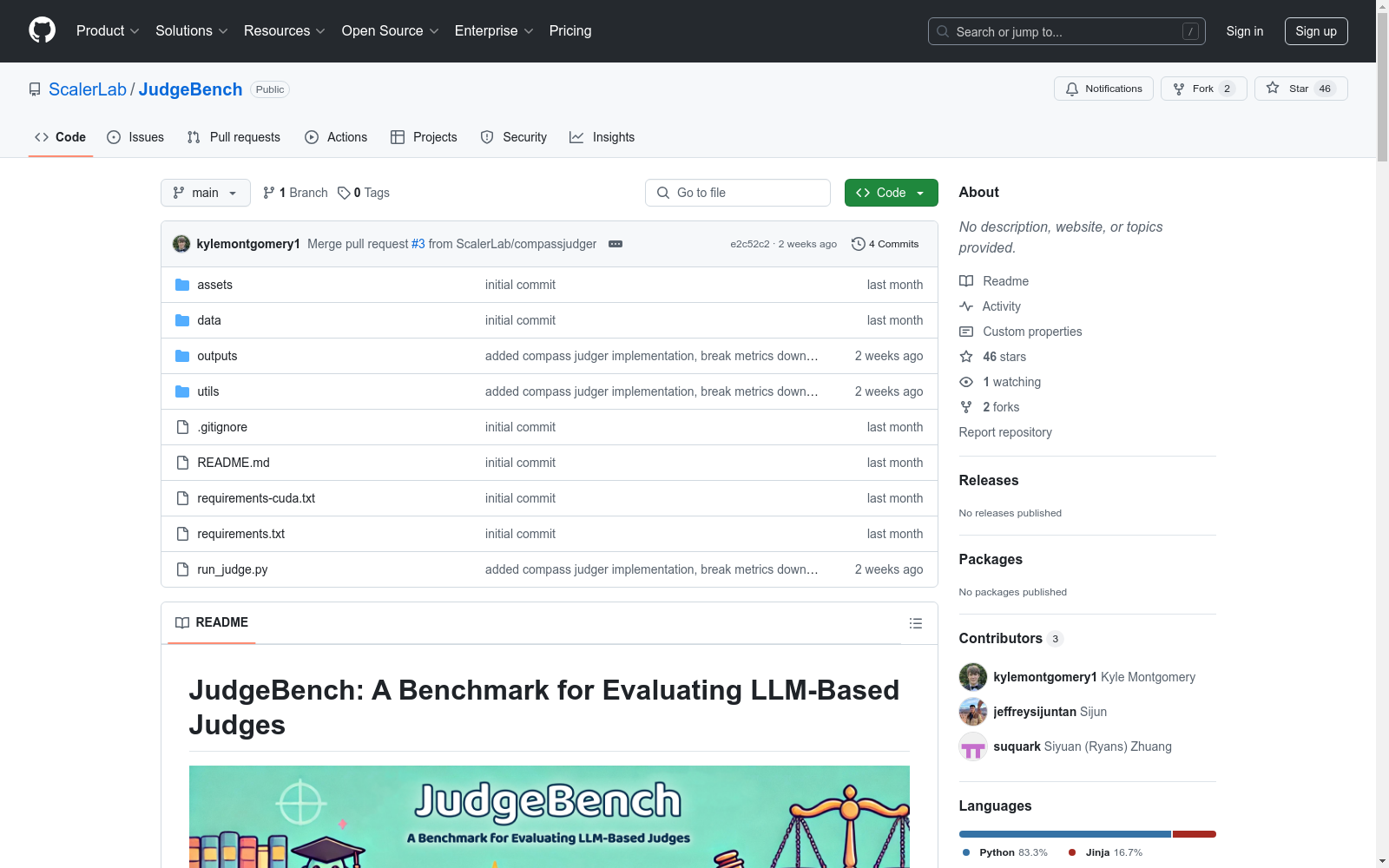
Task: Click the blue Python language bar segment
Action: tap(1065, 834)
